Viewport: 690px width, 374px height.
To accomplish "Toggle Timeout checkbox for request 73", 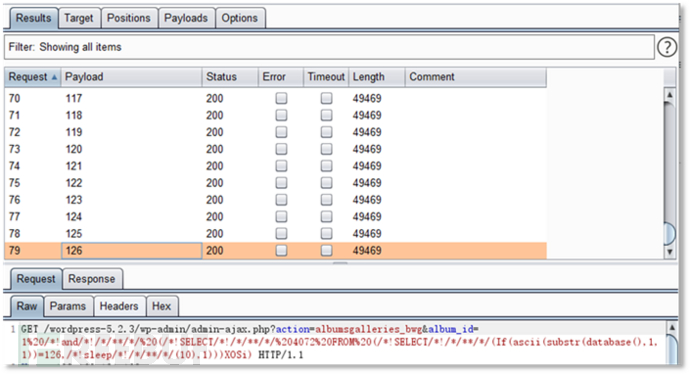I will 327,149.
